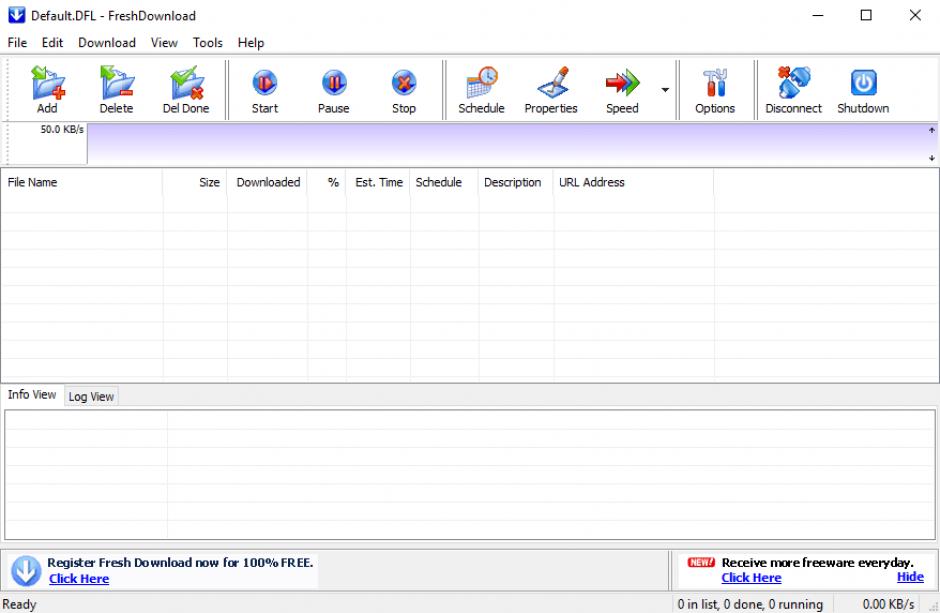Screen dimensions: 940x613
Task: Switch to the Info View tab
Action: point(32,395)
